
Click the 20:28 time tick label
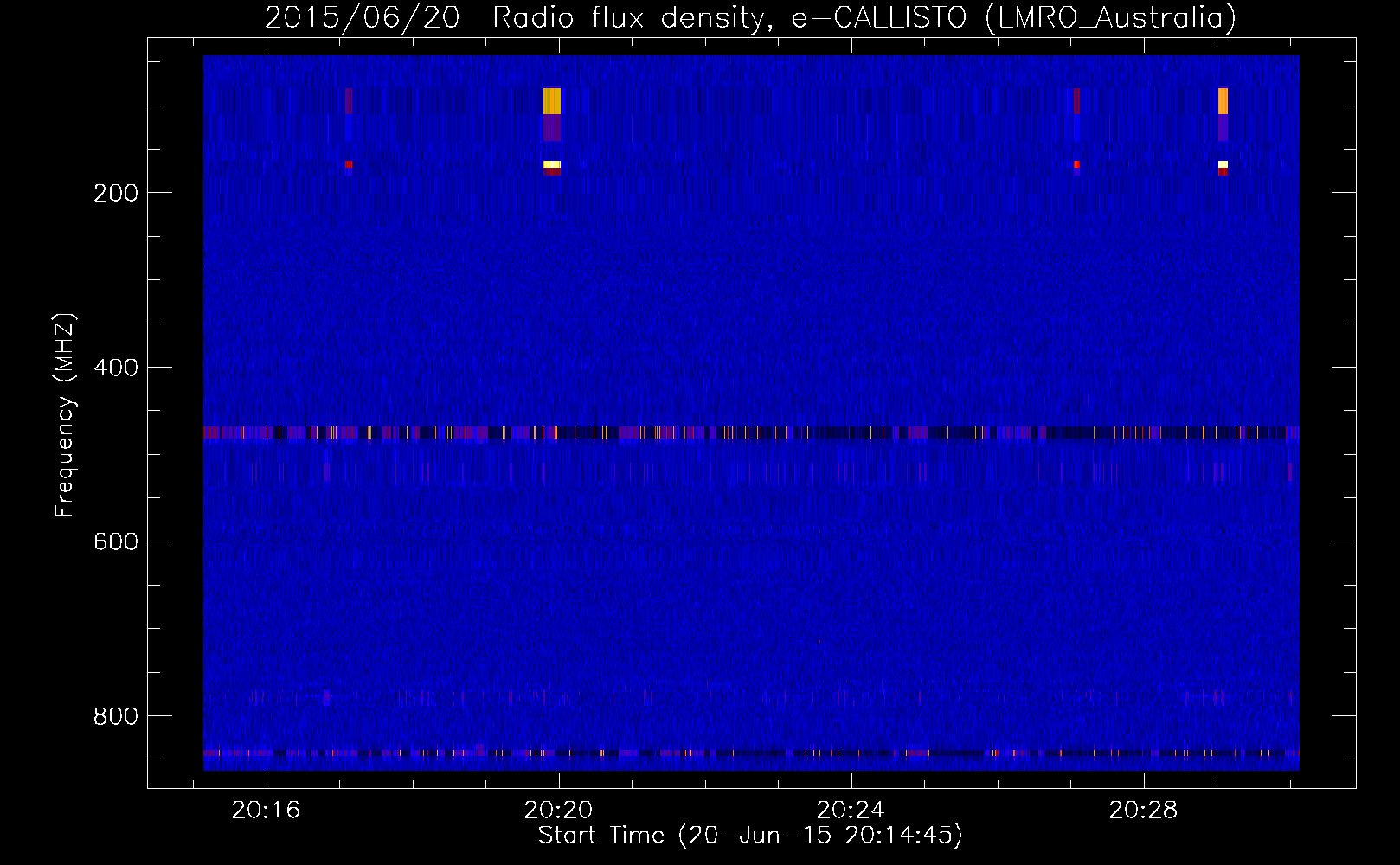pos(1143,811)
